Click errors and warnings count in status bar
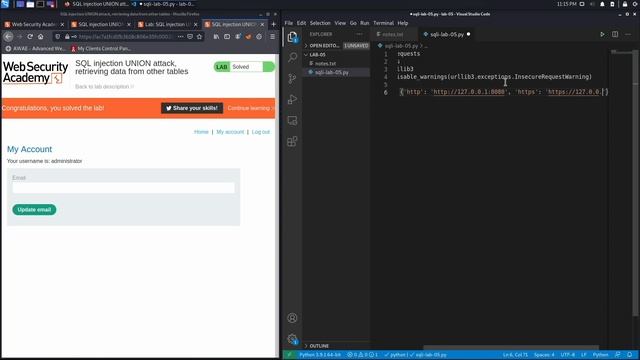The height and width of the screenshot is (360, 640). pos(362,355)
